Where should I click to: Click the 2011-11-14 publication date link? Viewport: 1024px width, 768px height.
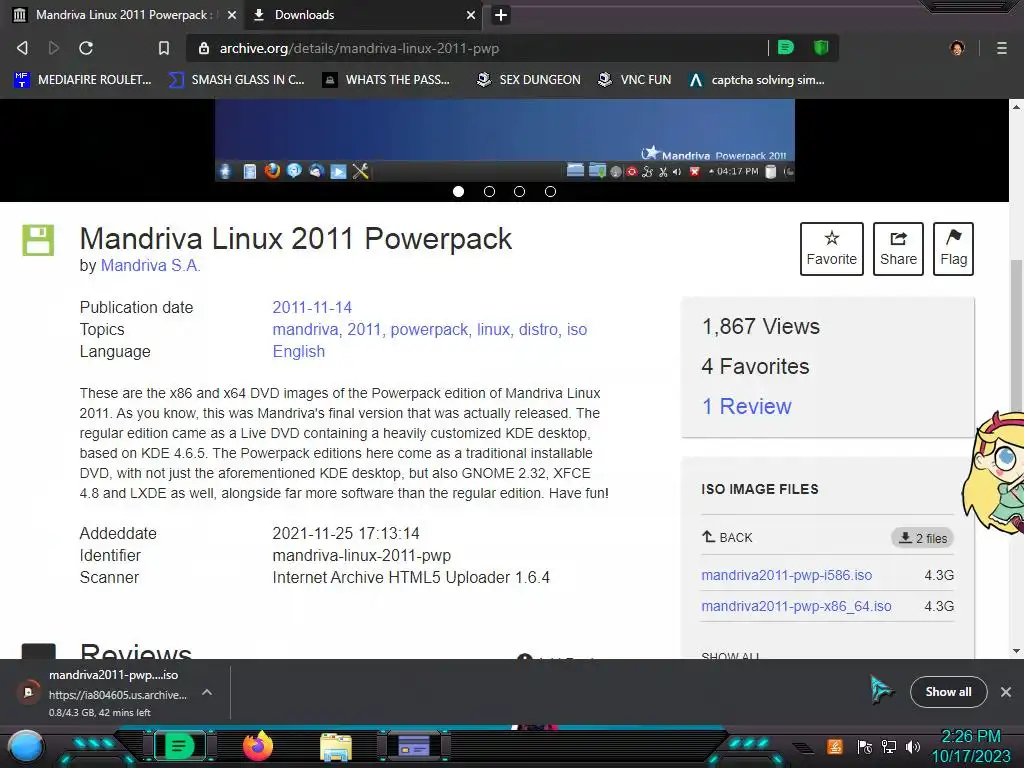click(x=312, y=307)
